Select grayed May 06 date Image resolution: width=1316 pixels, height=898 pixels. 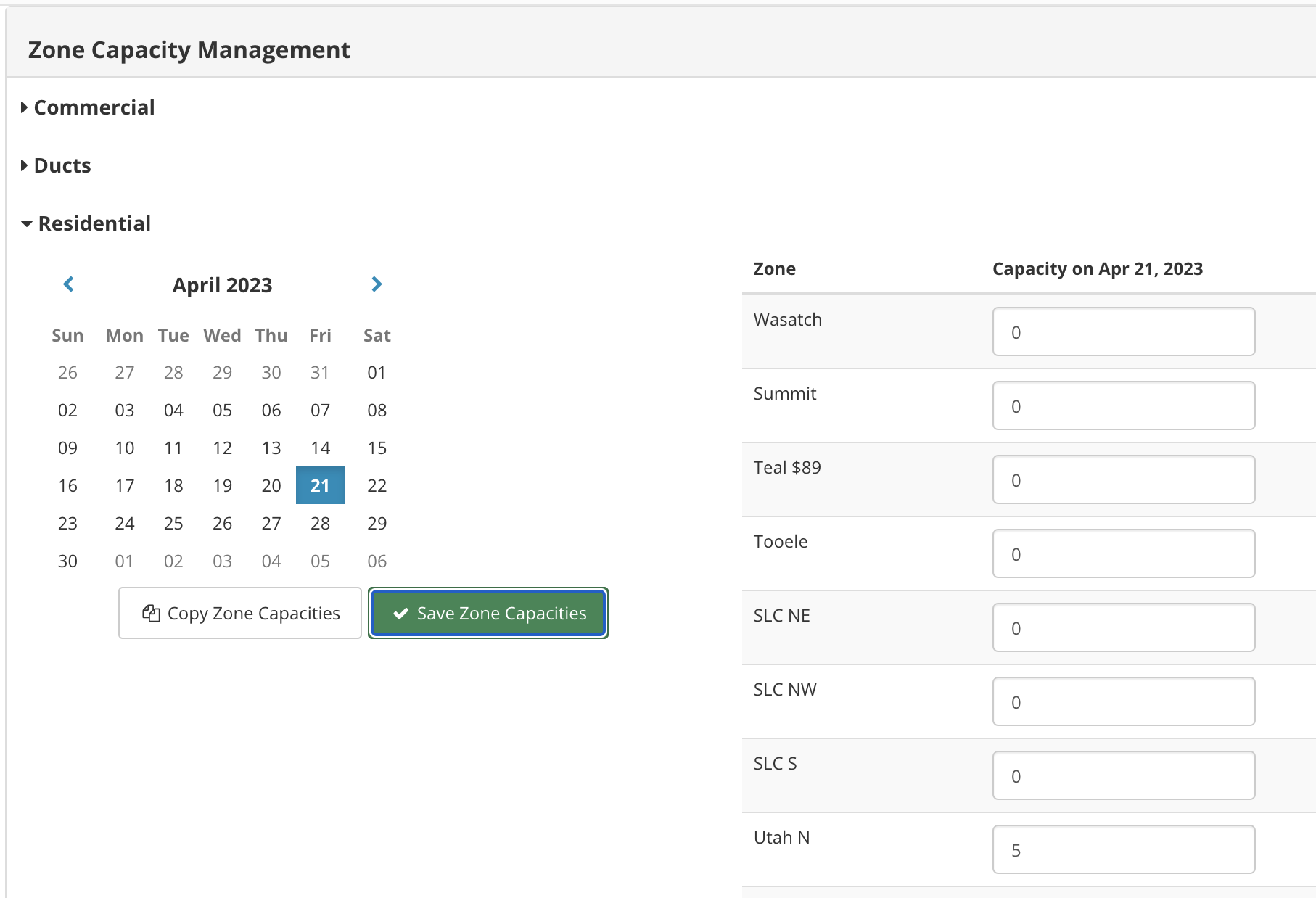tap(377, 561)
